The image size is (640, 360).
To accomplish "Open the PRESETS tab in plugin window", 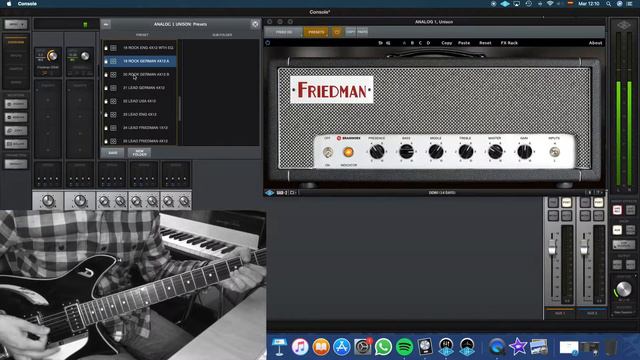I will click(316, 32).
